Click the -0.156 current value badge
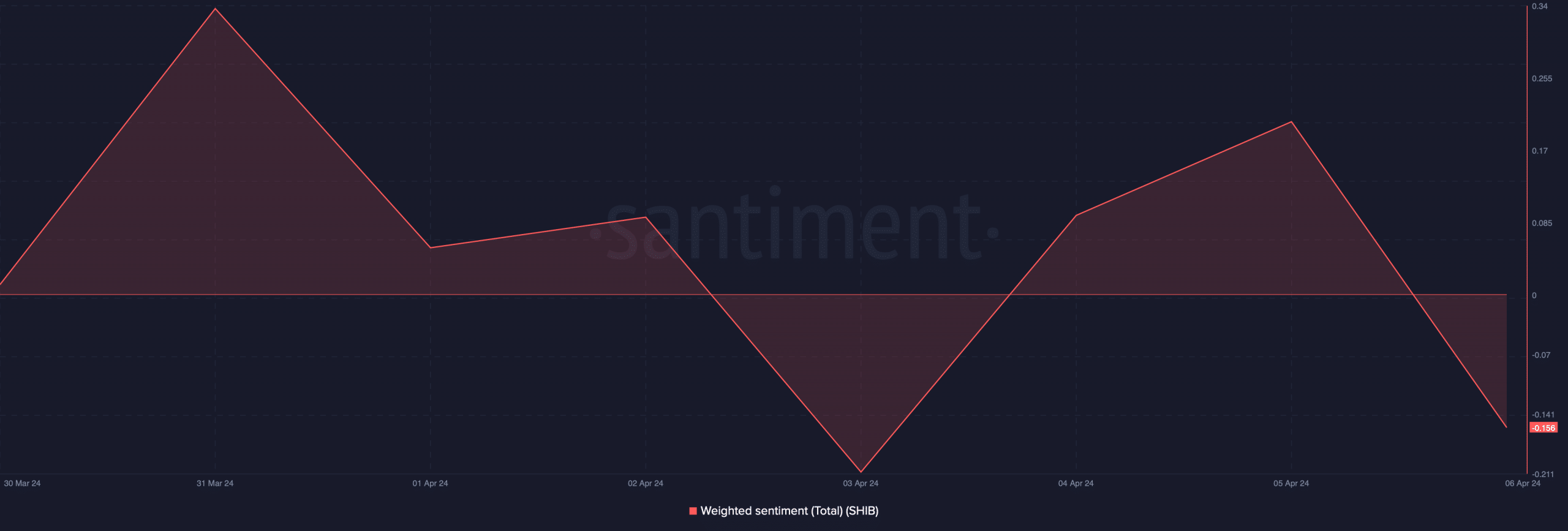1568x531 pixels. 1543,428
